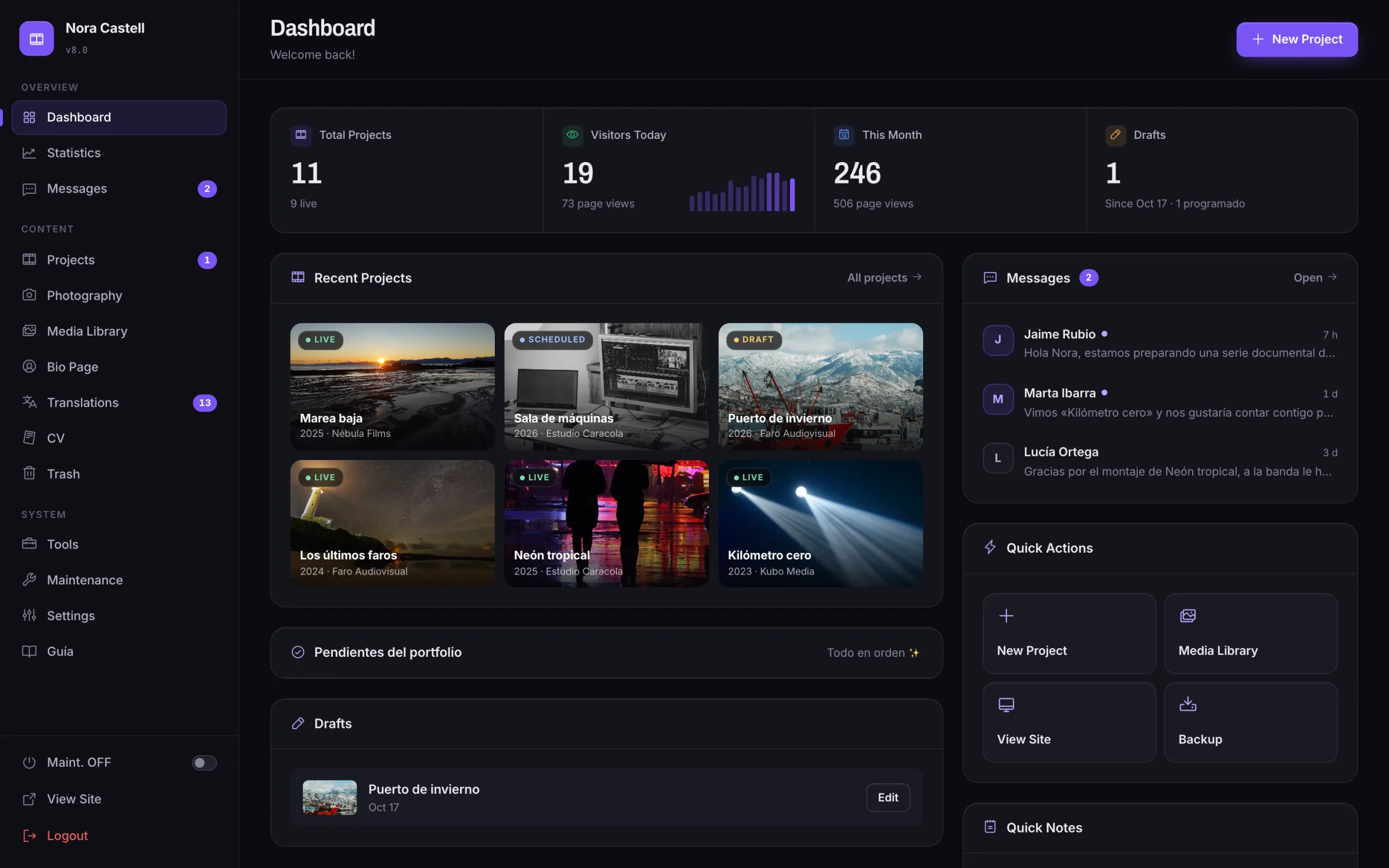This screenshot has height=868, width=1389.
Task: Click the Statistics chart icon in sidebar
Action: [29, 153]
